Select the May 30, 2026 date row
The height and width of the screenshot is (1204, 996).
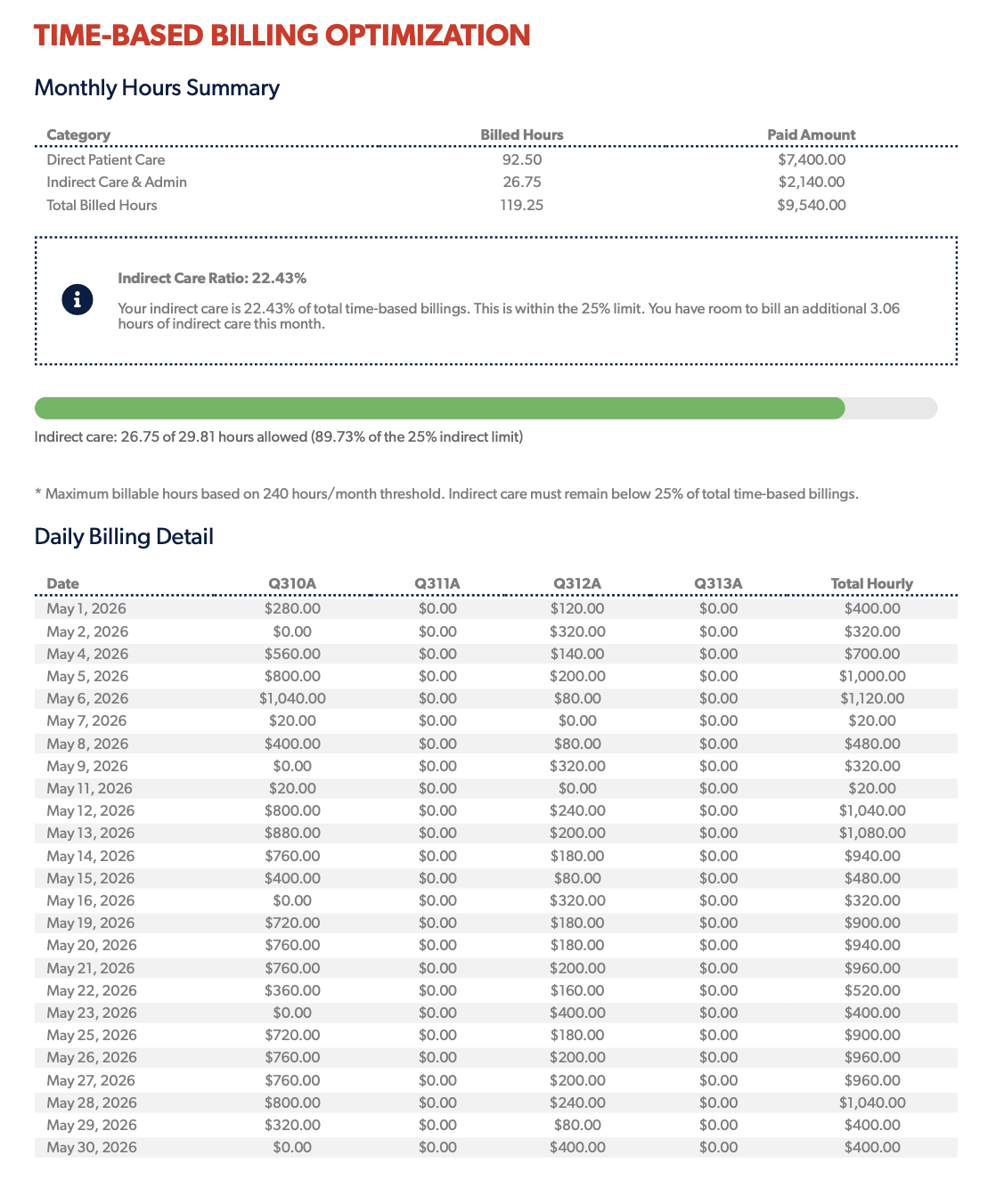coord(496,1148)
